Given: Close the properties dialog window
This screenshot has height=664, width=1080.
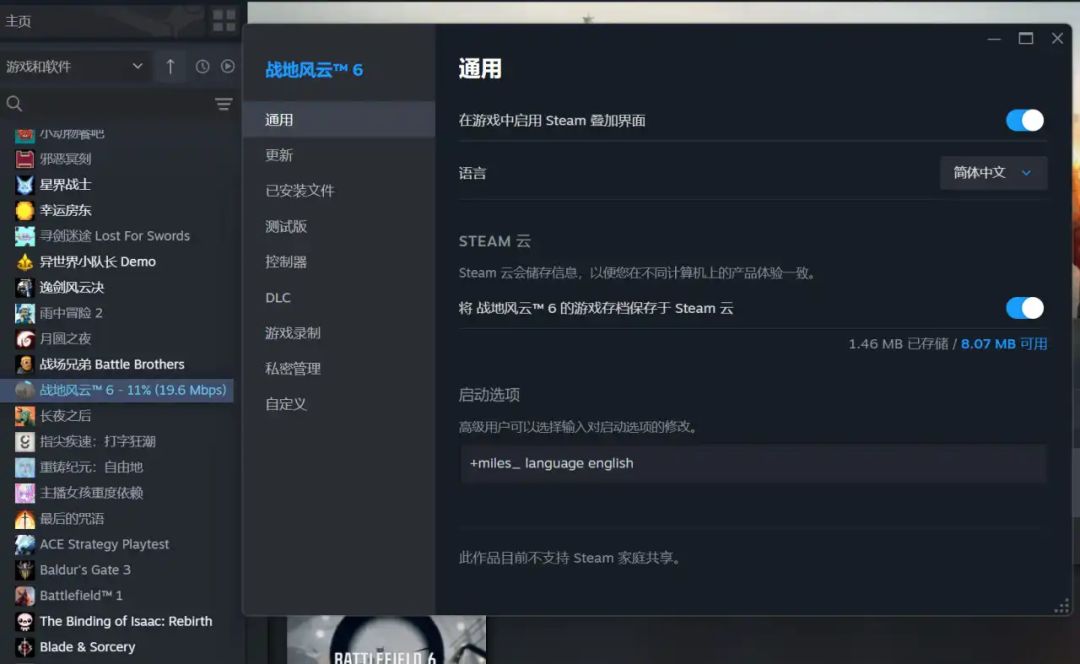Looking at the screenshot, I should (x=1057, y=39).
